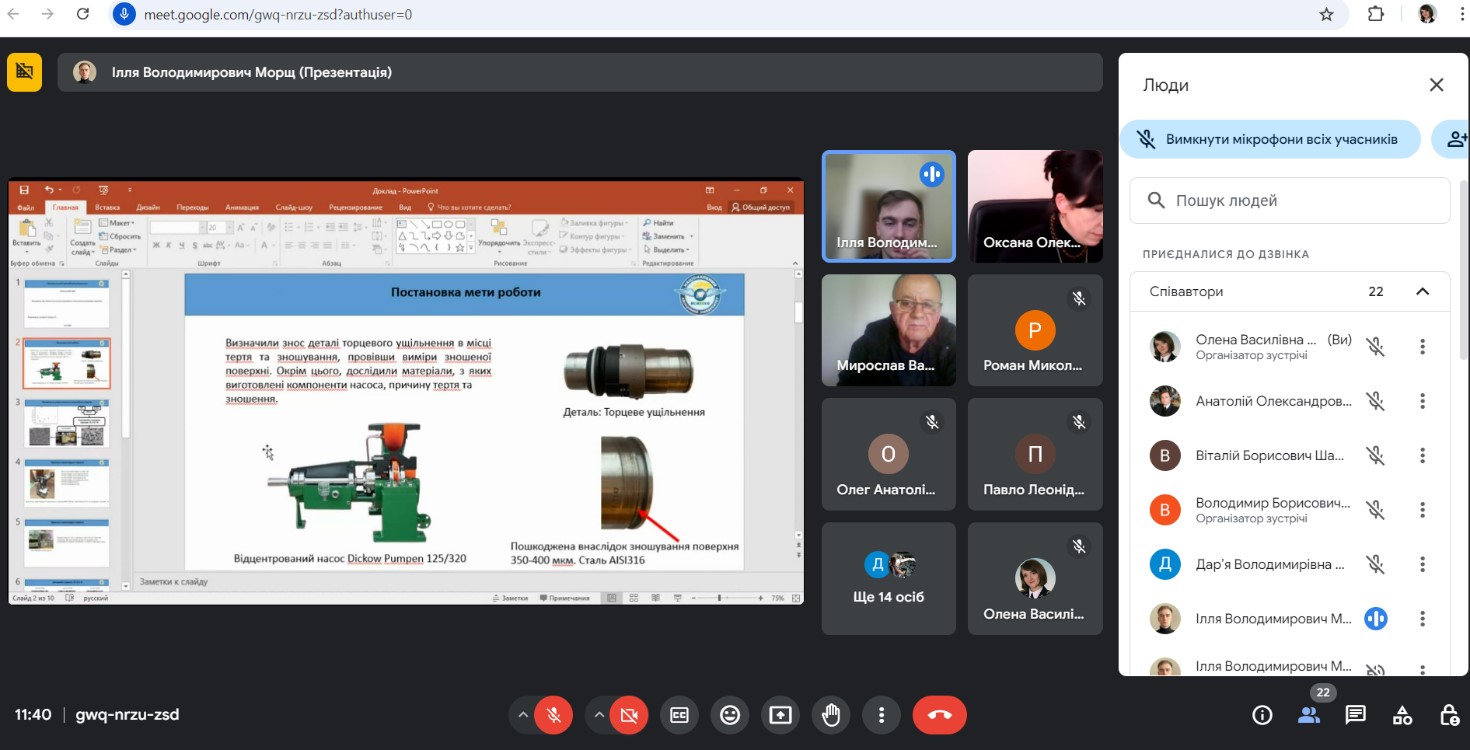
Task: Open host controls lock icon
Action: pos(1448,715)
